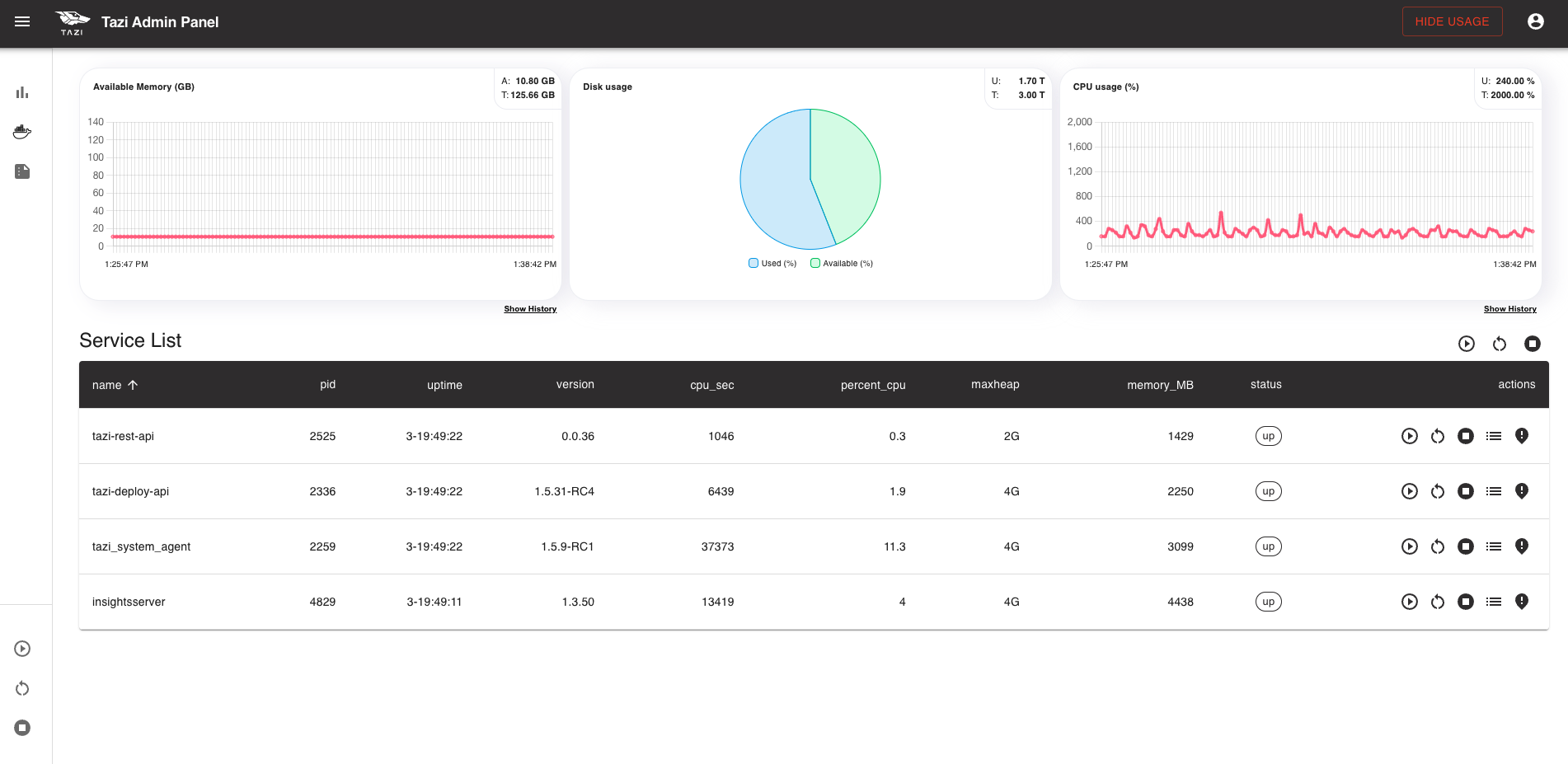Restart all services above the Service List table
This screenshot has width=1568, height=764.
1500,344
